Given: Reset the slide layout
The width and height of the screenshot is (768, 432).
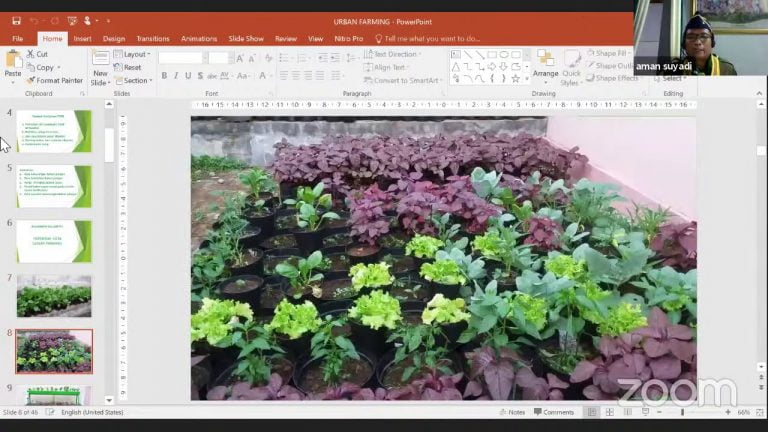Looking at the screenshot, I should point(128,67).
